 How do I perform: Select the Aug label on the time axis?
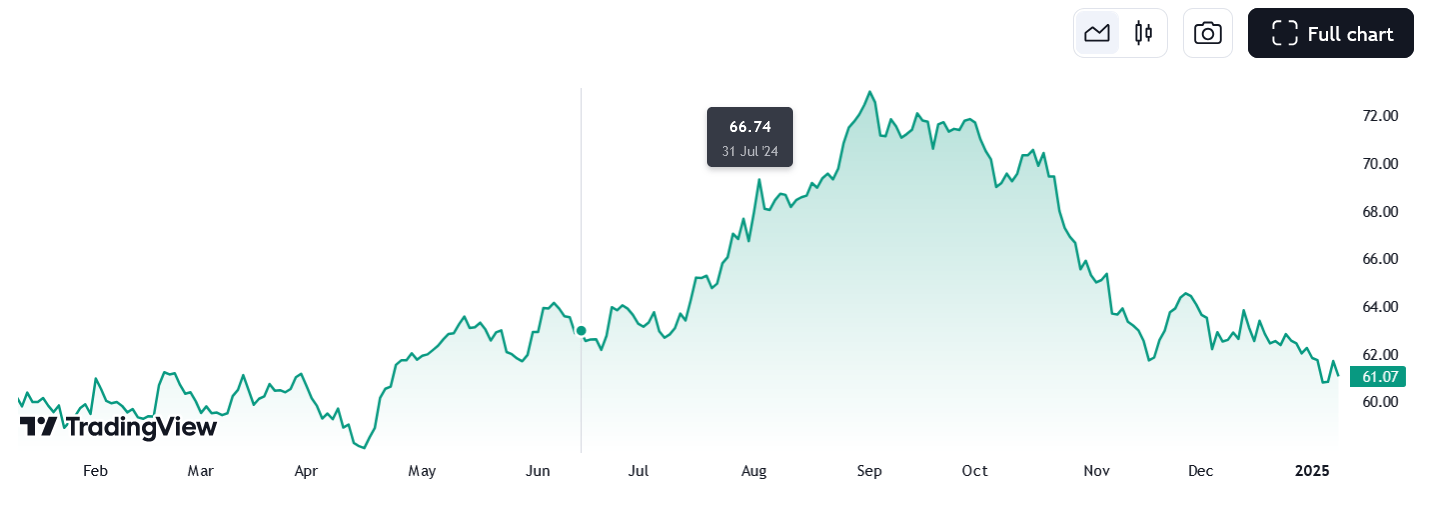click(754, 471)
